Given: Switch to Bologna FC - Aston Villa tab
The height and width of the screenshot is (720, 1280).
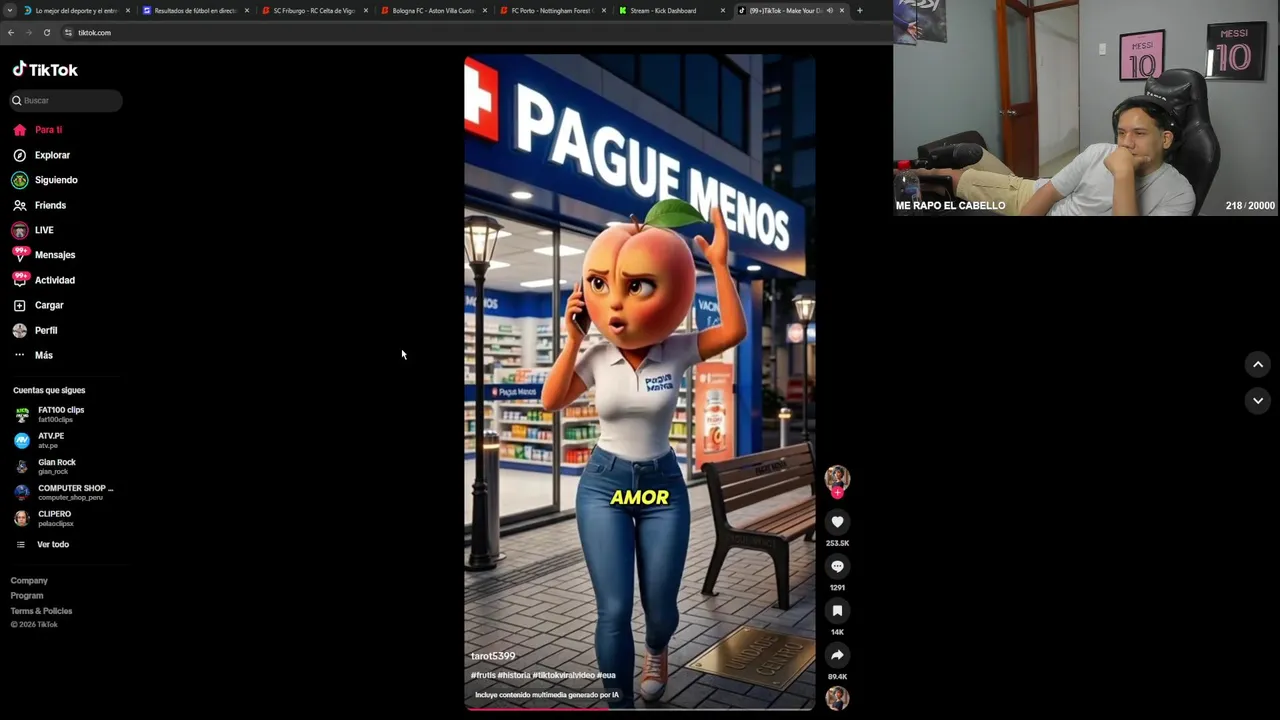Looking at the screenshot, I should point(433,10).
